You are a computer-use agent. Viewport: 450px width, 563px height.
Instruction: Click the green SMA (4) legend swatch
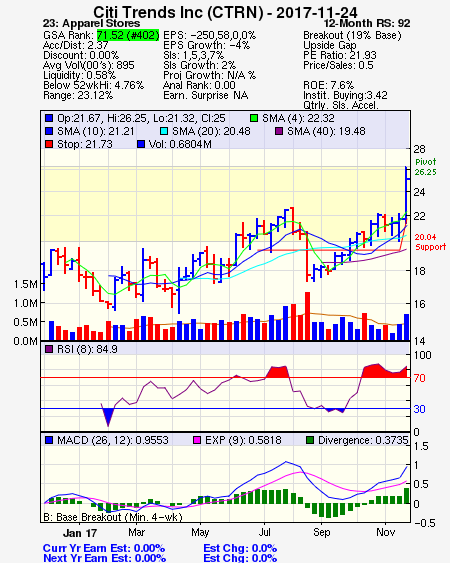pyautogui.click(x=254, y=118)
